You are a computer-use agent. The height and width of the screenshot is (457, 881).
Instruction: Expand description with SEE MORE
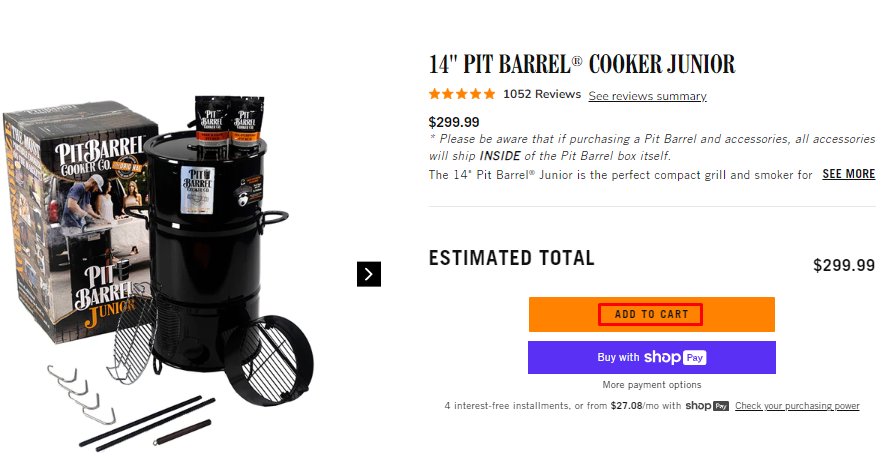[848, 174]
